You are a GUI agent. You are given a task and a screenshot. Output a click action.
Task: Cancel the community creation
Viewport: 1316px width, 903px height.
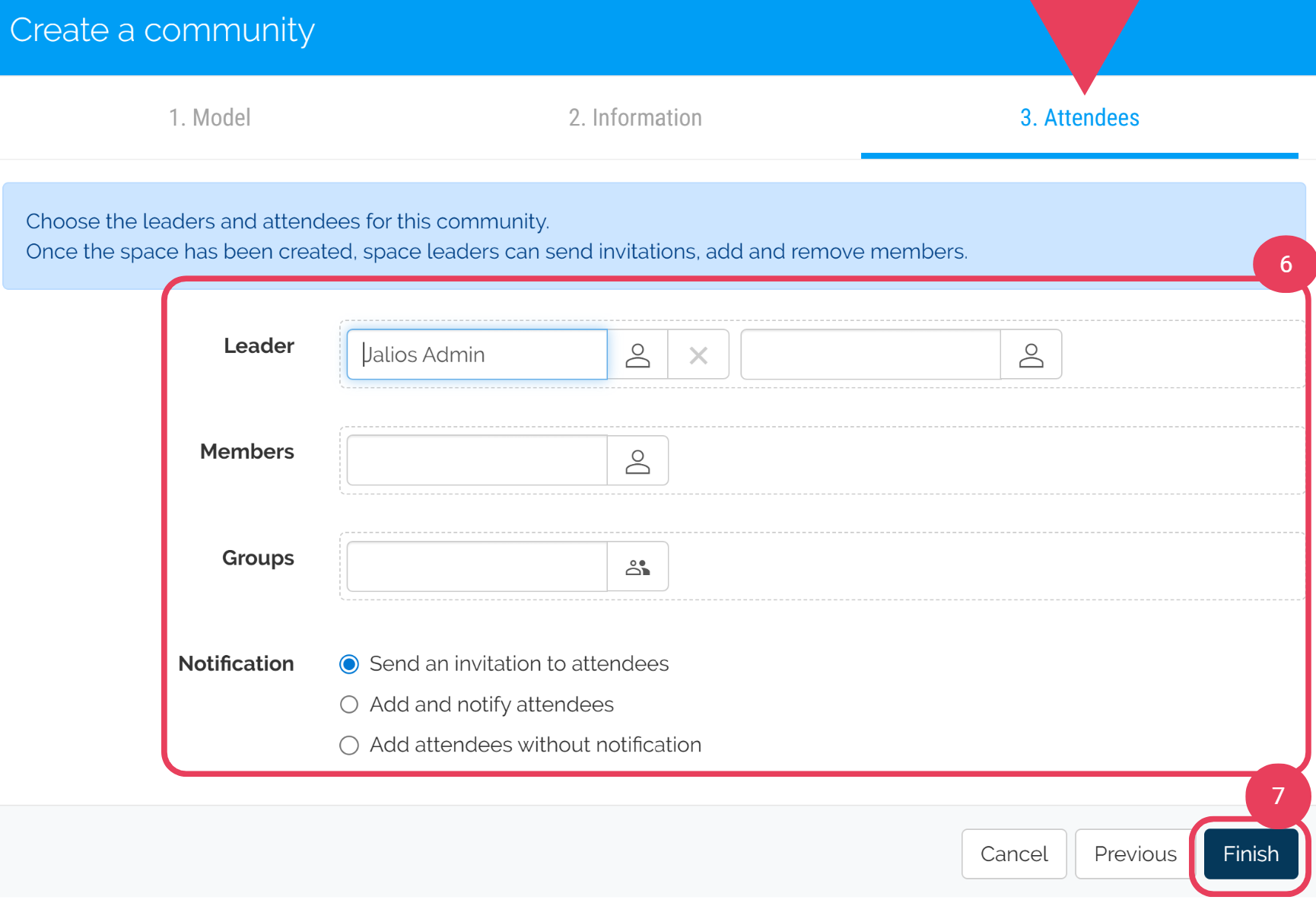1013,854
